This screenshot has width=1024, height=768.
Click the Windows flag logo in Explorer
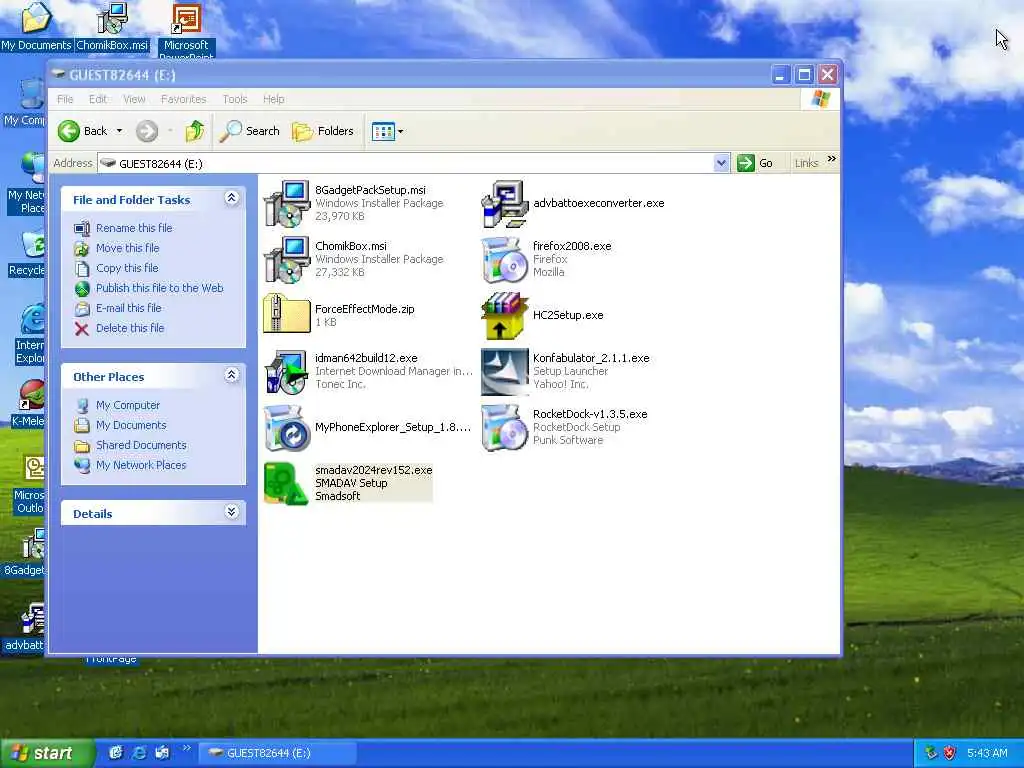pyautogui.click(x=820, y=99)
